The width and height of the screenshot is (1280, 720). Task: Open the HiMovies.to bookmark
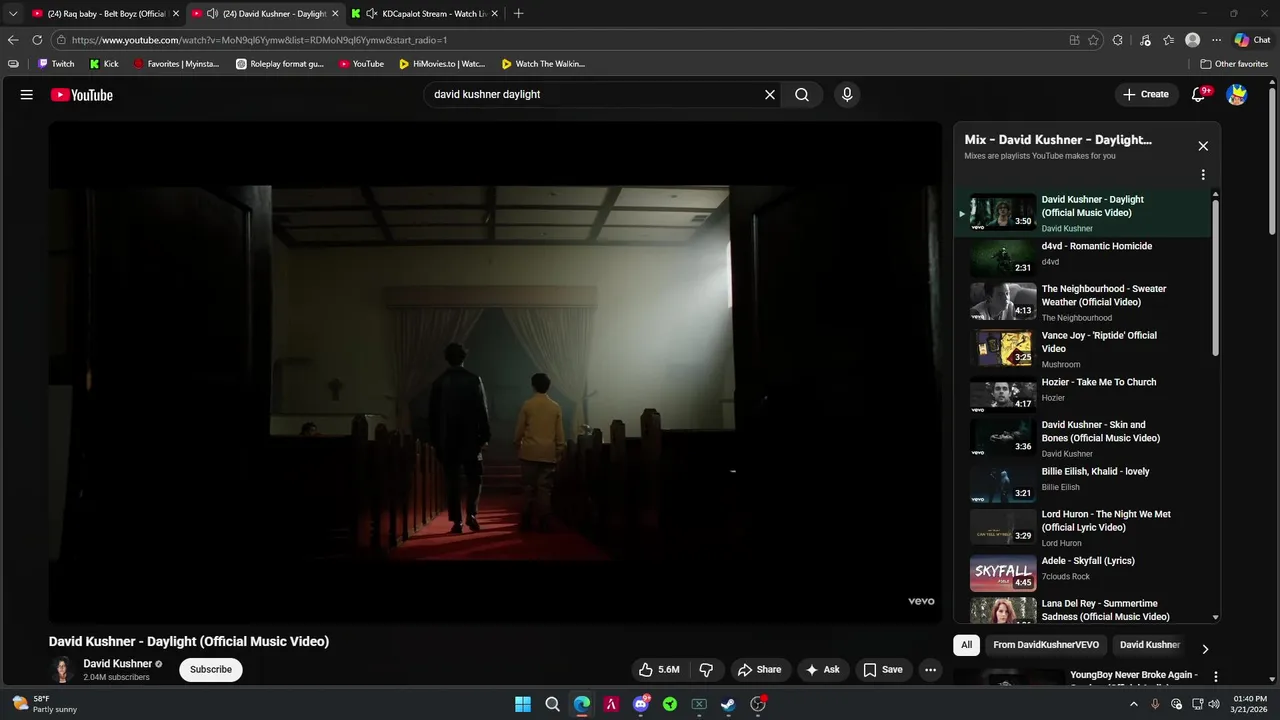[x=441, y=64]
